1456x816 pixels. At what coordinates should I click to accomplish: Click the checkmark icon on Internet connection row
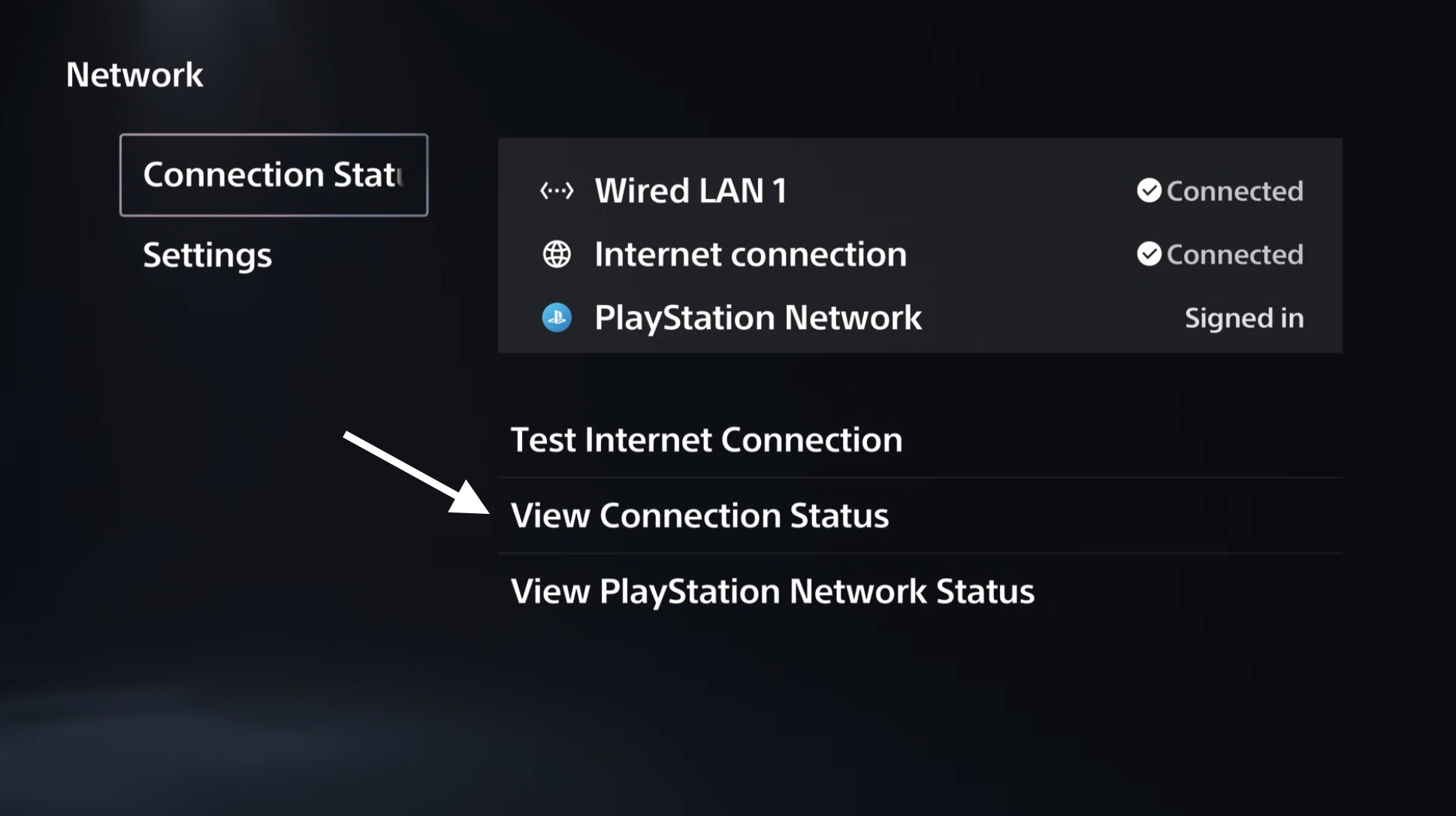[x=1149, y=255]
